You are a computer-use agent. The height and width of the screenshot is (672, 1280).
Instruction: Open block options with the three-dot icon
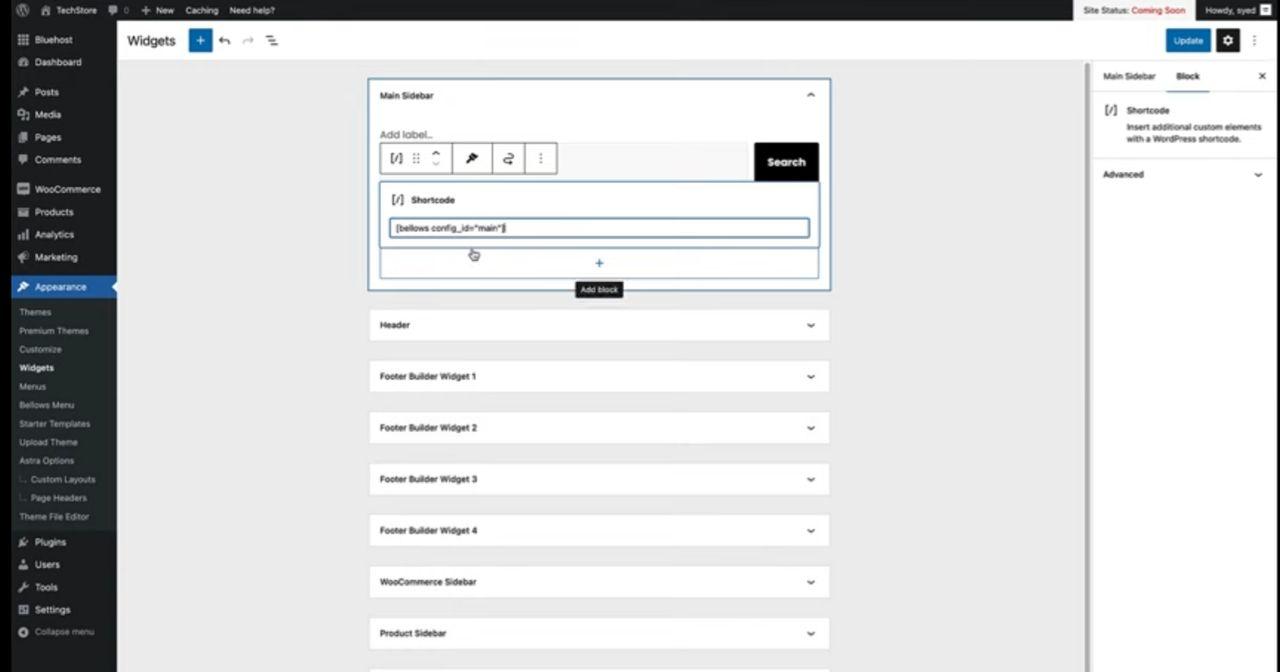pos(540,158)
